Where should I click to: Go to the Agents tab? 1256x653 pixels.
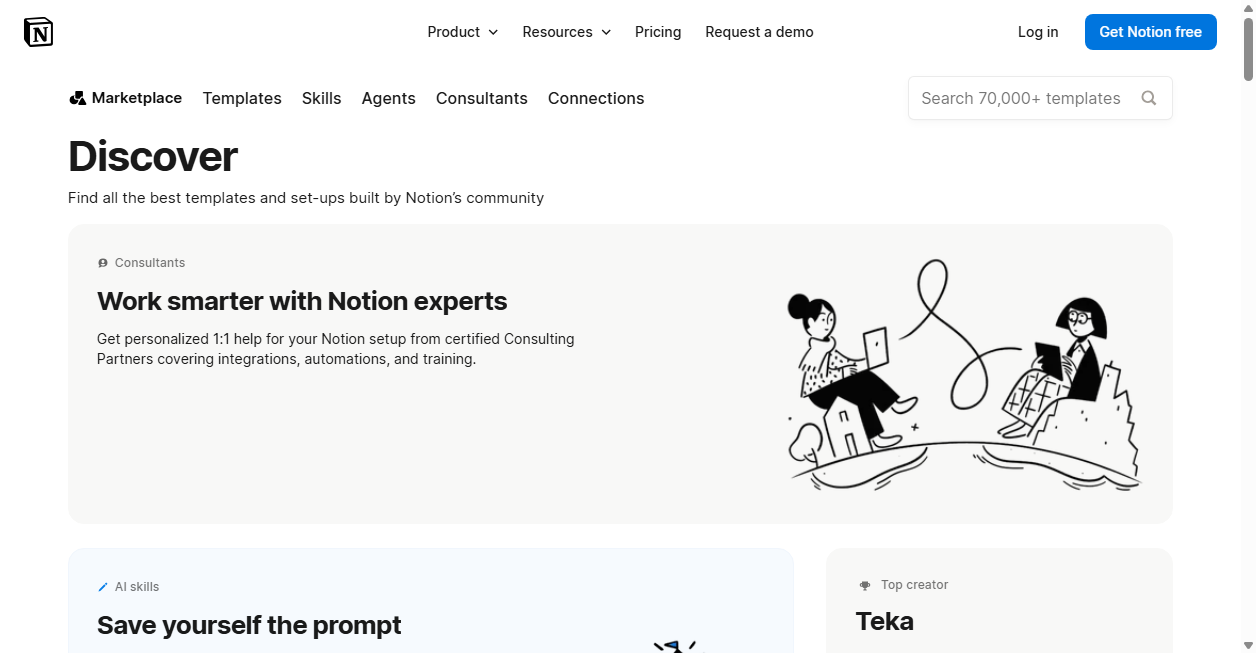click(x=388, y=98)
